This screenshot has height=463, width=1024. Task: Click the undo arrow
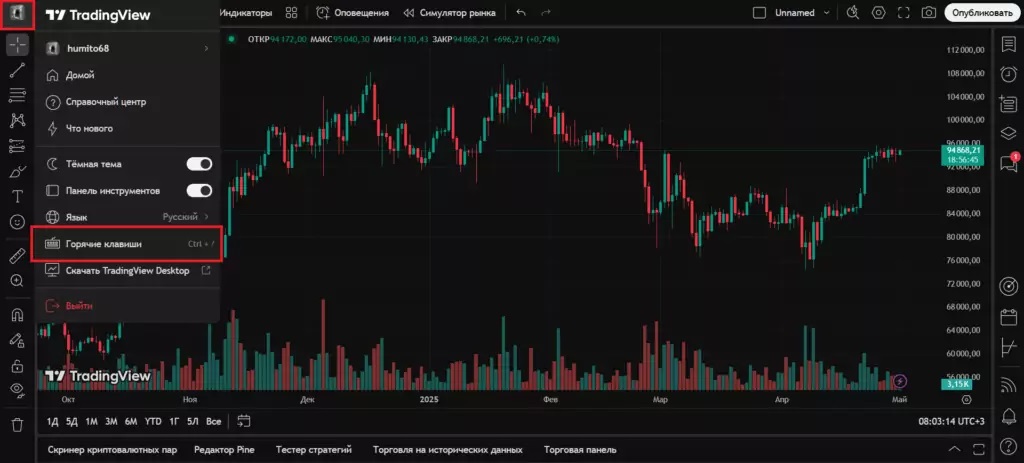520,13
